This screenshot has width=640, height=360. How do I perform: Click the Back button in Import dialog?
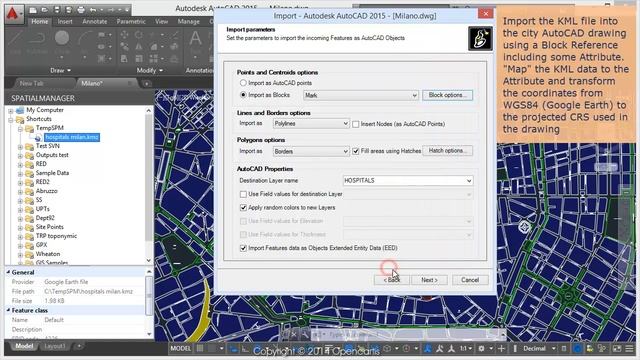[391, 280]
